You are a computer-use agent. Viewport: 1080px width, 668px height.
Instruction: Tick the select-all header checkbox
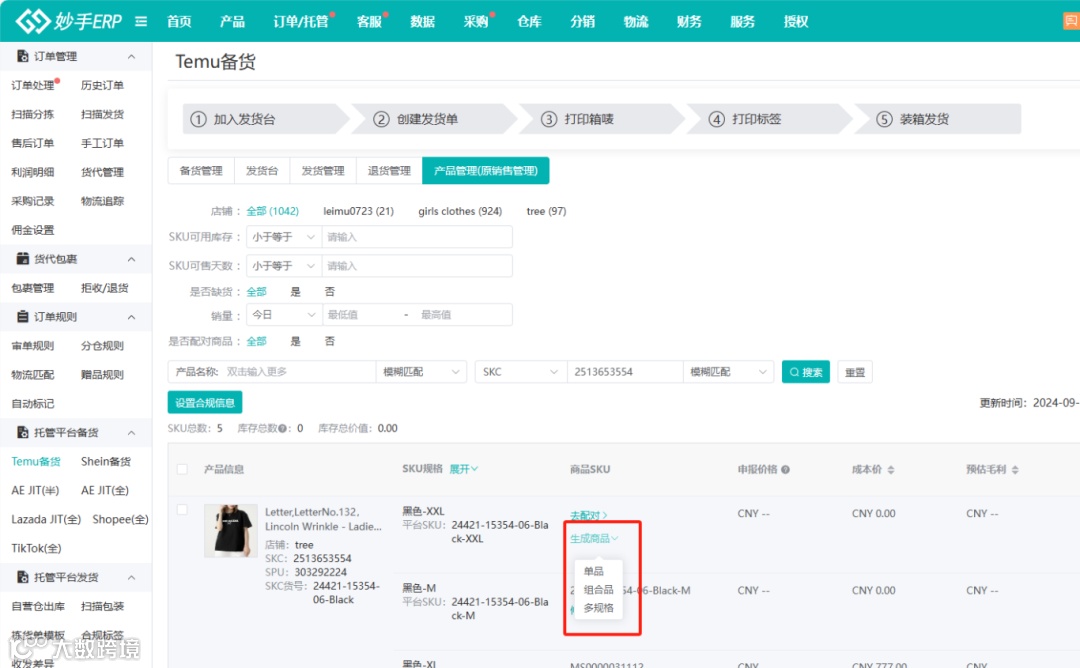tap(183, 469)
